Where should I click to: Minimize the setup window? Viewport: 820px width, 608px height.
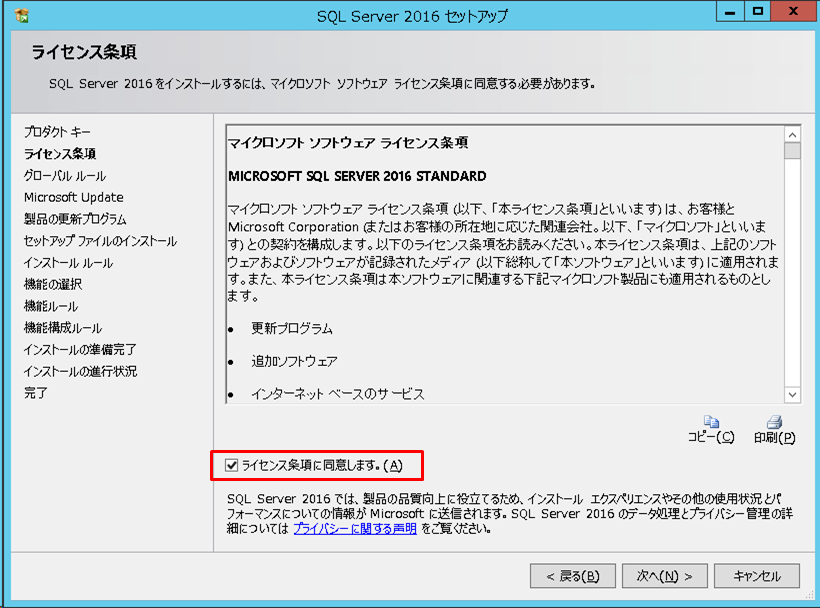click(730, 11)
